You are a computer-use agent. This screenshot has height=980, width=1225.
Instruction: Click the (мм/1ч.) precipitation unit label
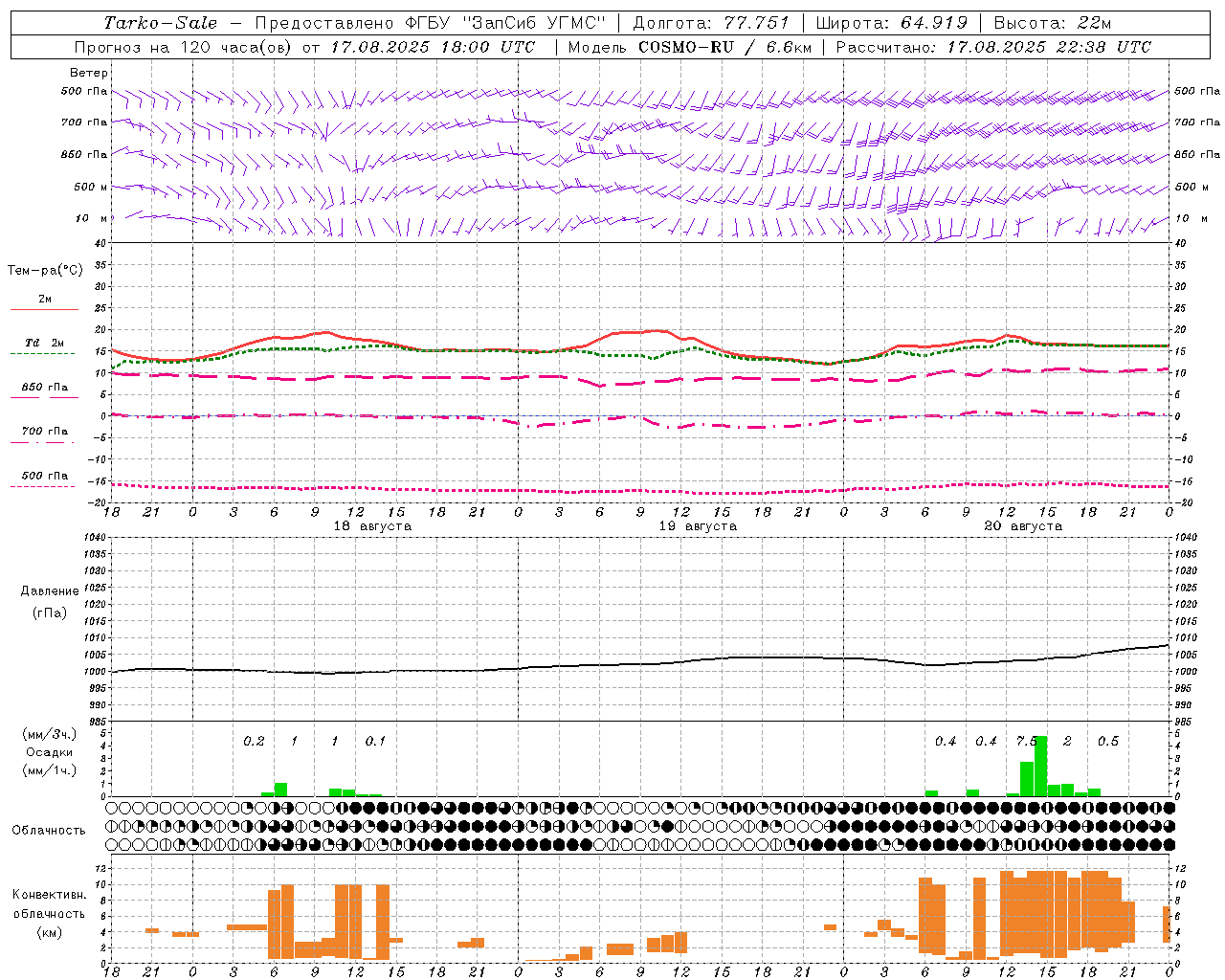pyautogui.click(x=50, y=769)
